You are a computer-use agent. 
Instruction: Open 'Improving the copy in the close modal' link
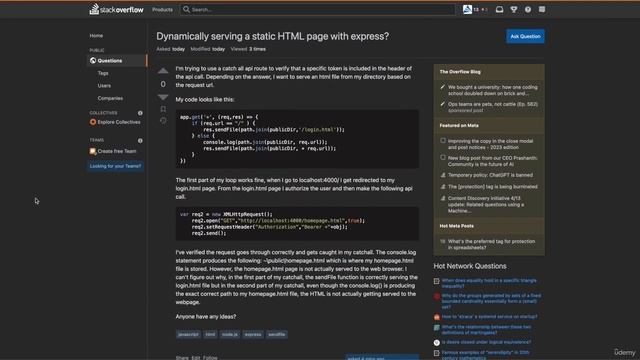(x=491, y=144)
